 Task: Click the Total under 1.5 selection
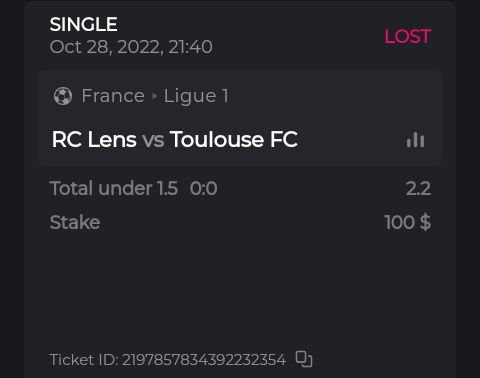point(114,188)
